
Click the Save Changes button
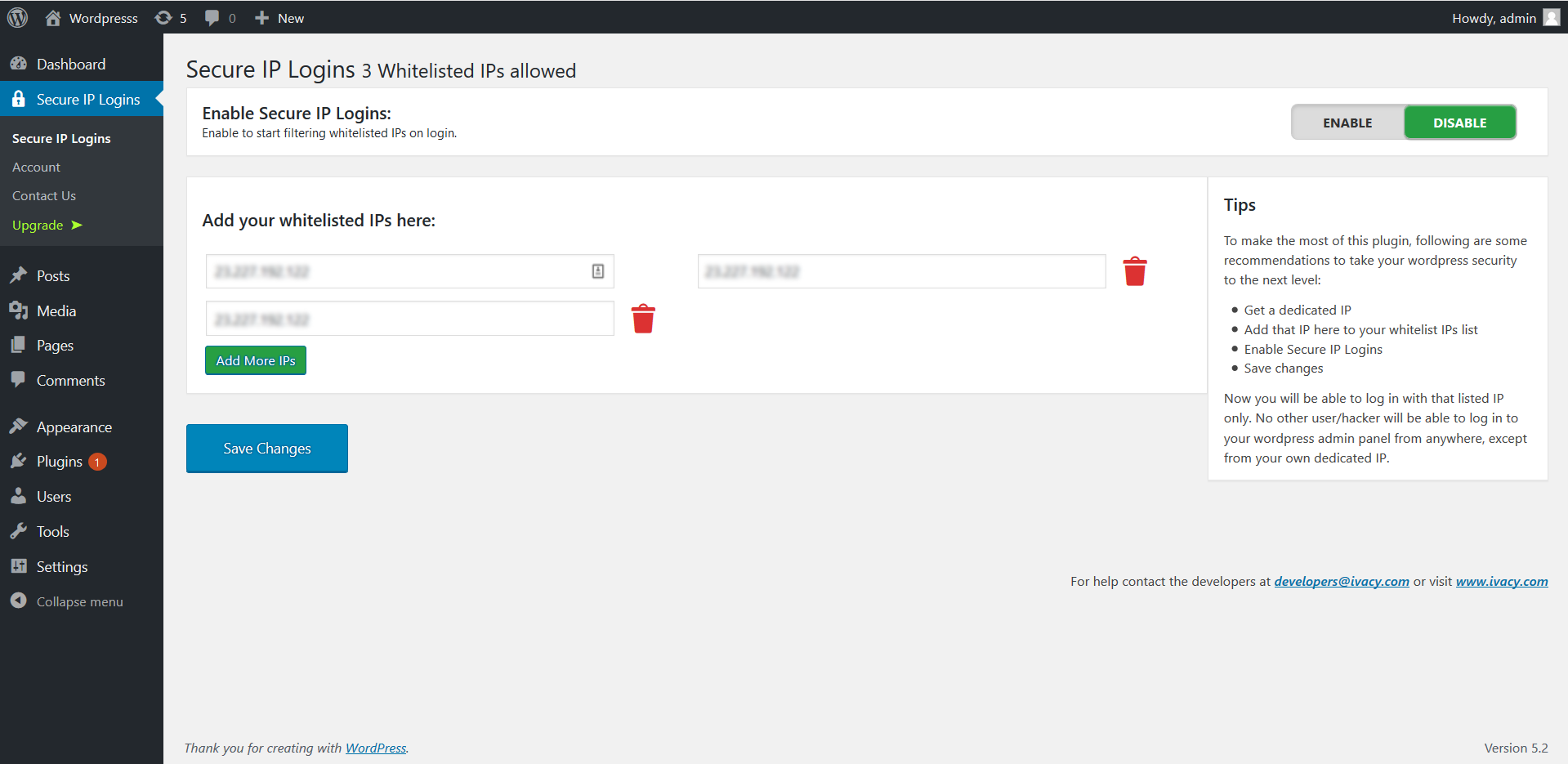[266, 448]
